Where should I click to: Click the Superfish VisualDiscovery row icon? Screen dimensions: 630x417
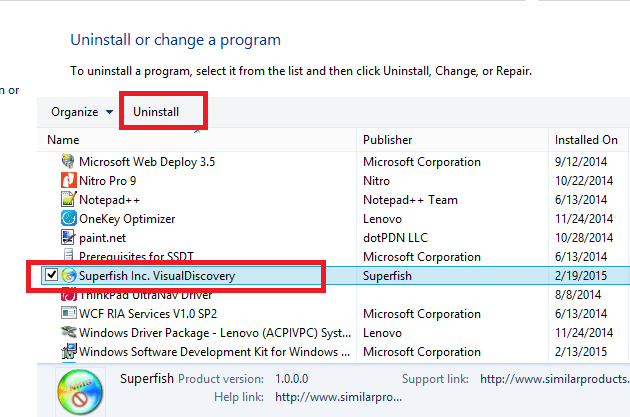pos(69,276)
